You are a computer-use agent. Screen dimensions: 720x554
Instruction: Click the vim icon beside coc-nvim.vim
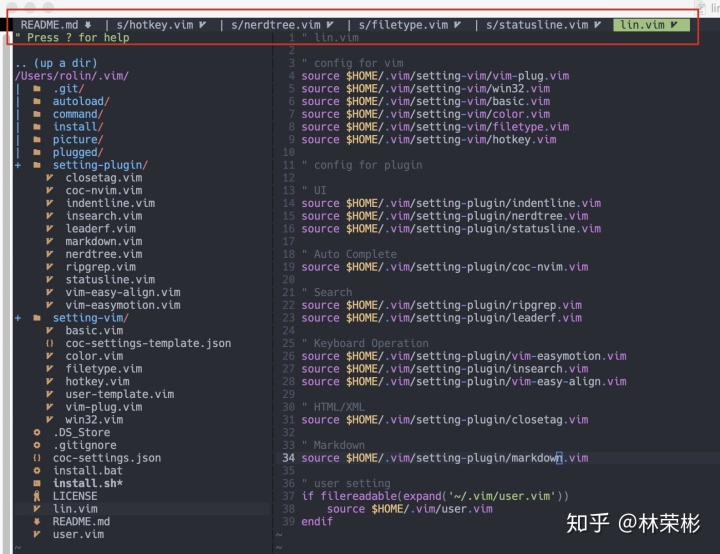tap(50, 190)
